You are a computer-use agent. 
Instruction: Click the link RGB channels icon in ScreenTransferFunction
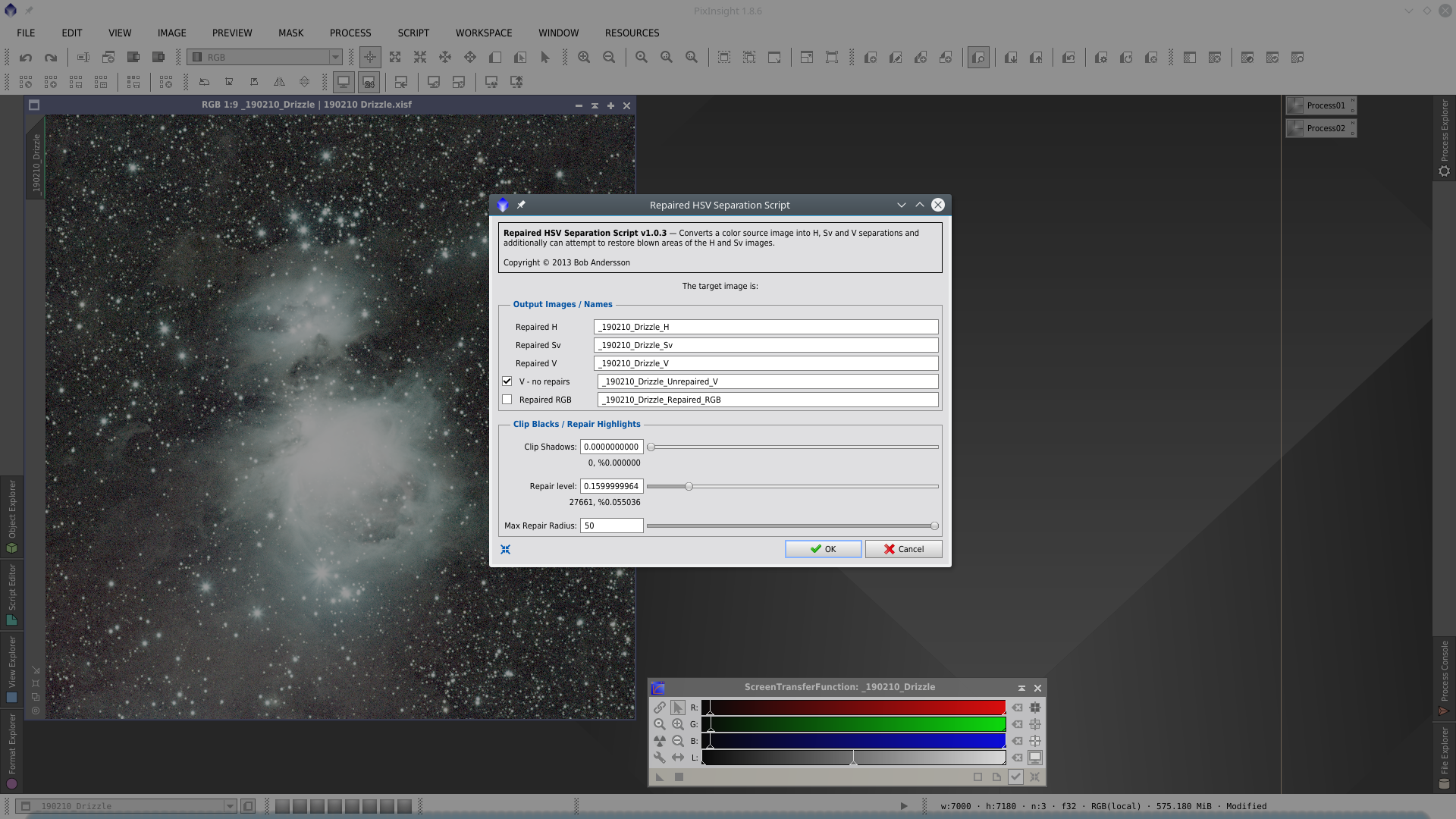click(x=660, y=708)
